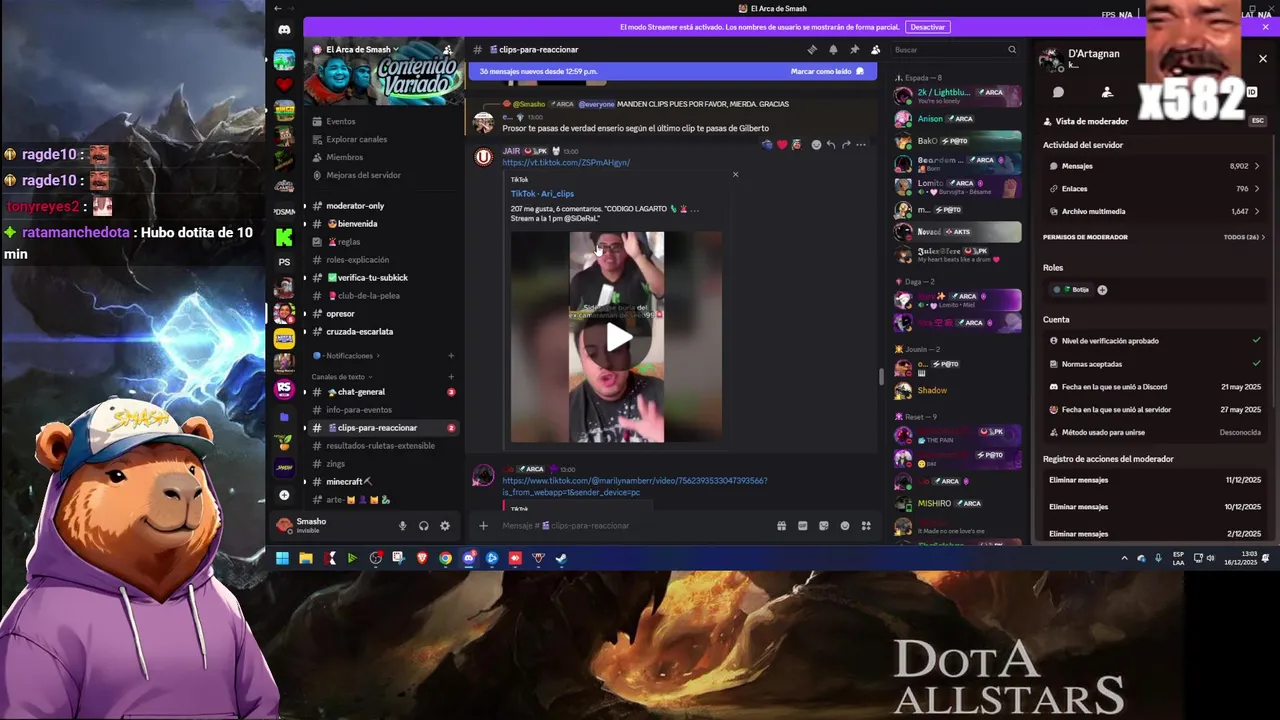
Task: Open vt.tiktok.com link from JAIR
Action: pyautogui.click(x=566, y=163)
